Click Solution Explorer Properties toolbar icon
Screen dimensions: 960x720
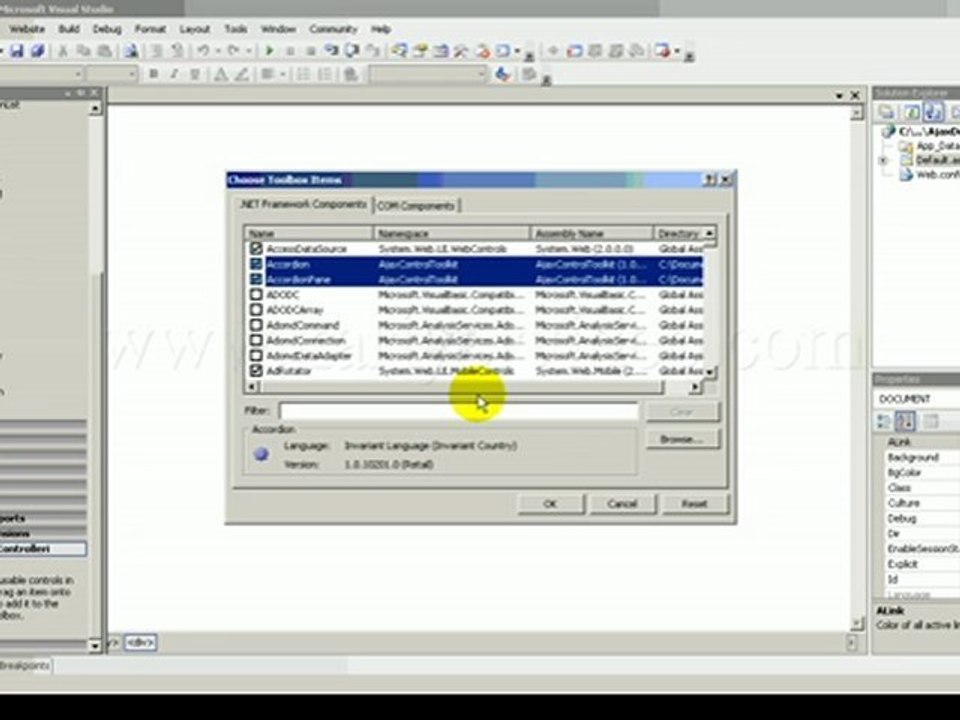coord(886,112)
